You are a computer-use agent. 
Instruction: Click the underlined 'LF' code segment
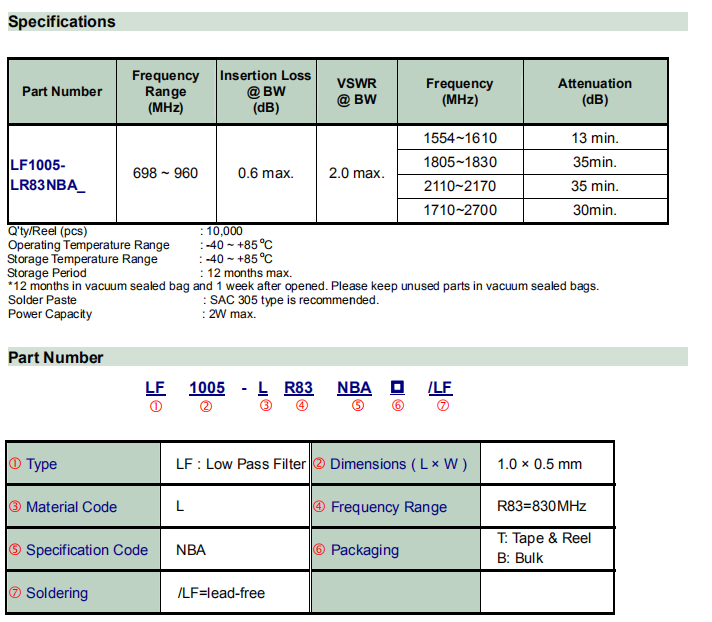(x=155, y=388)
